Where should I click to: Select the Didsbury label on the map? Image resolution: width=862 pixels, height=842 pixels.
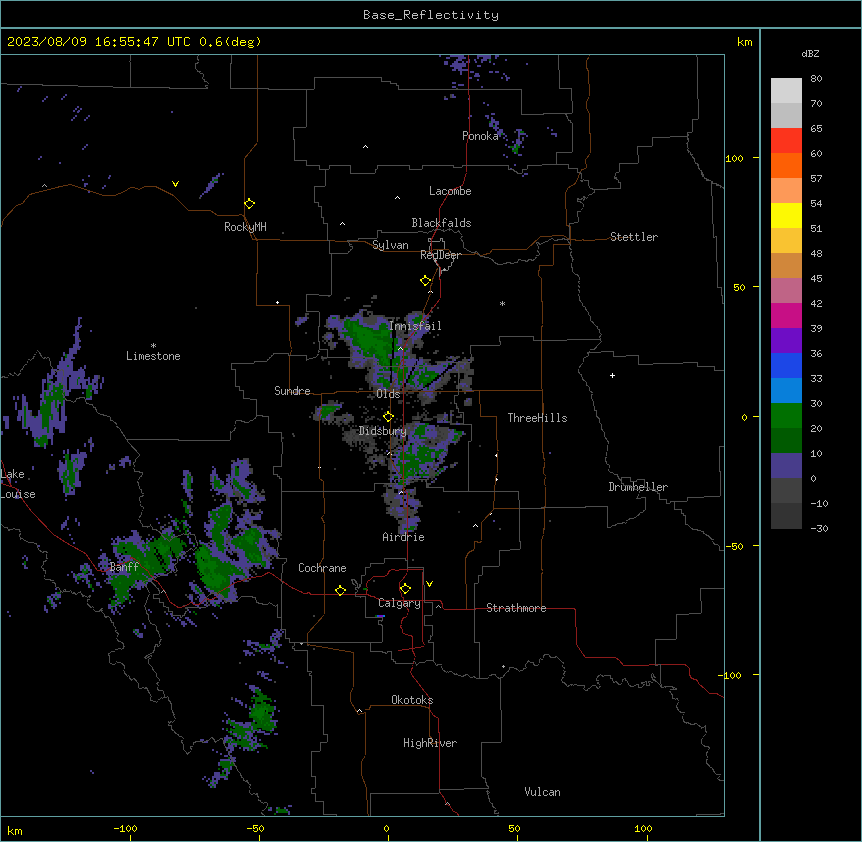pyautogui.click(x=383, y=431)
